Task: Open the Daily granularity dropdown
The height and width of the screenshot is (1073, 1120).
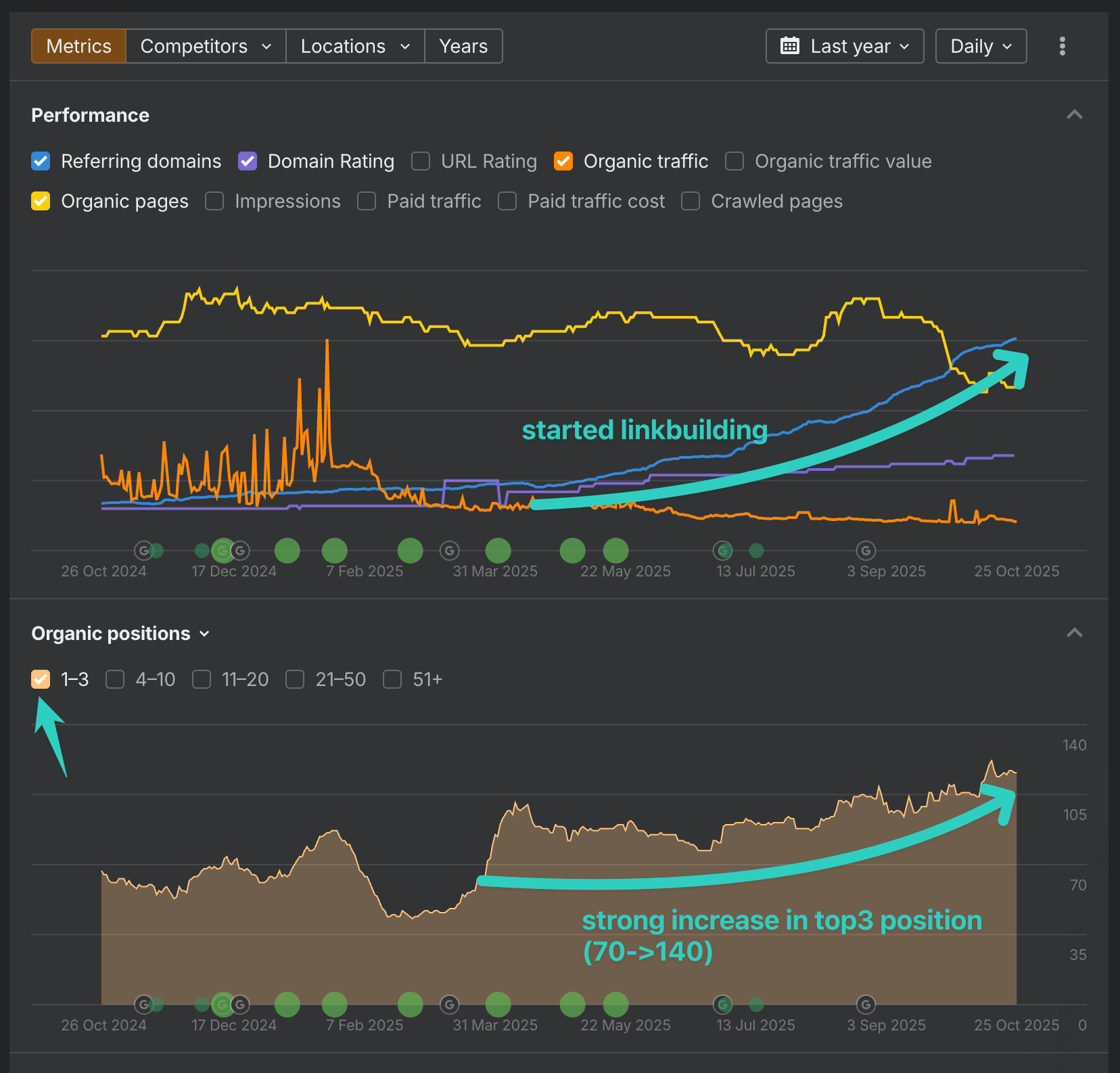Action: point(981,46)
